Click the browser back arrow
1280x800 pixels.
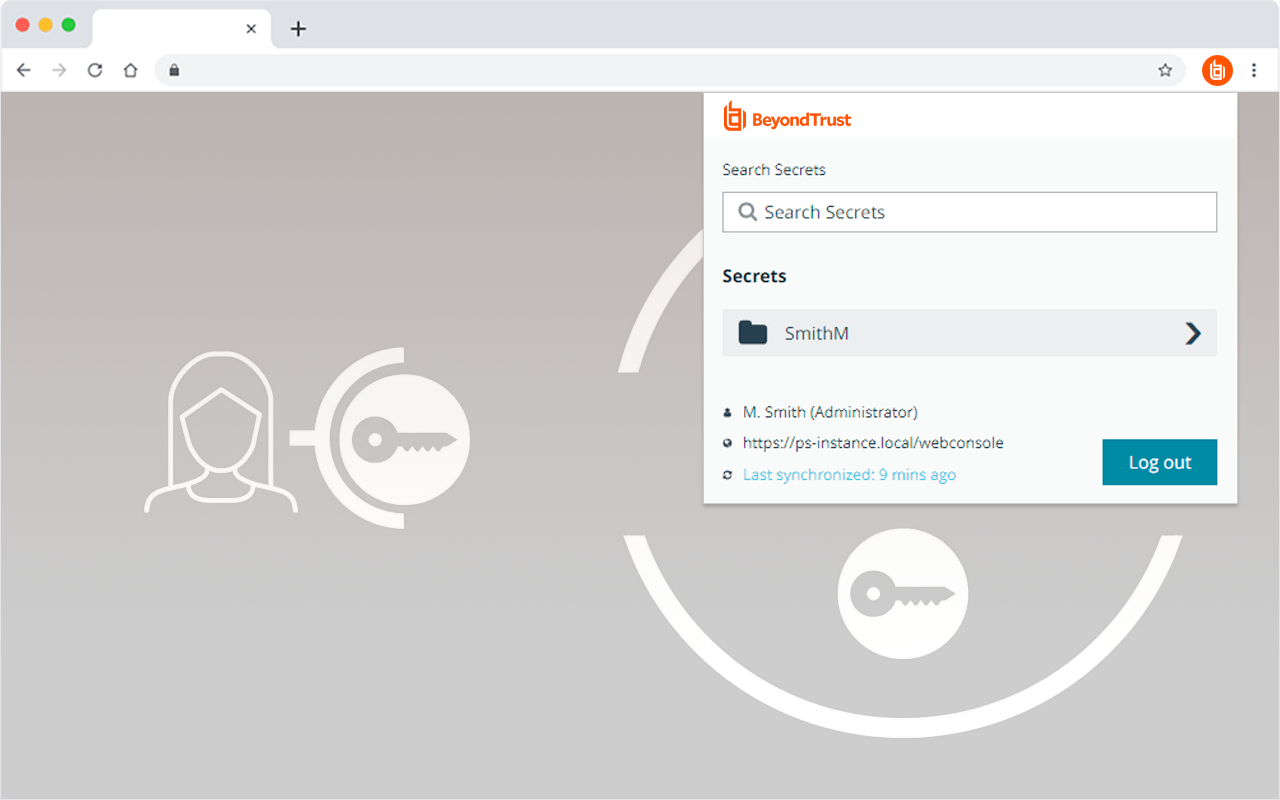coord(24,70)
